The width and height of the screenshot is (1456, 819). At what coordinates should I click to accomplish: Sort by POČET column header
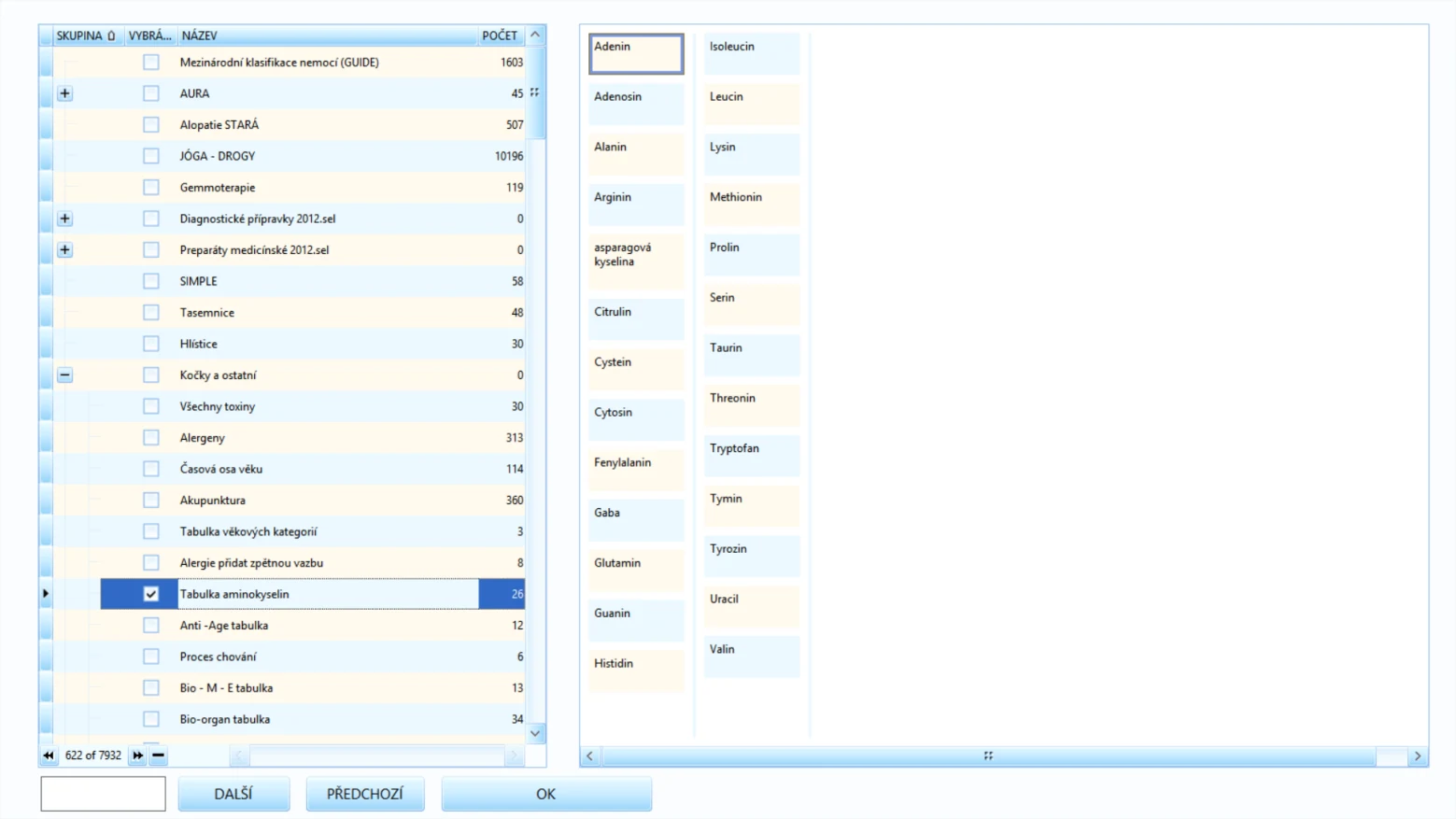[501, 35]
